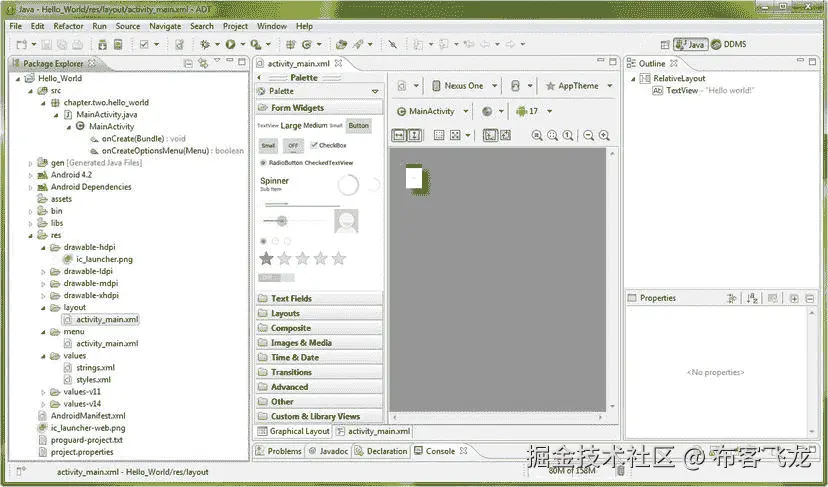Viewport: 828px width, 487px height.
Task: Toggle the show-constraints button in layout toolbar
Action: [x=490, y=135]
